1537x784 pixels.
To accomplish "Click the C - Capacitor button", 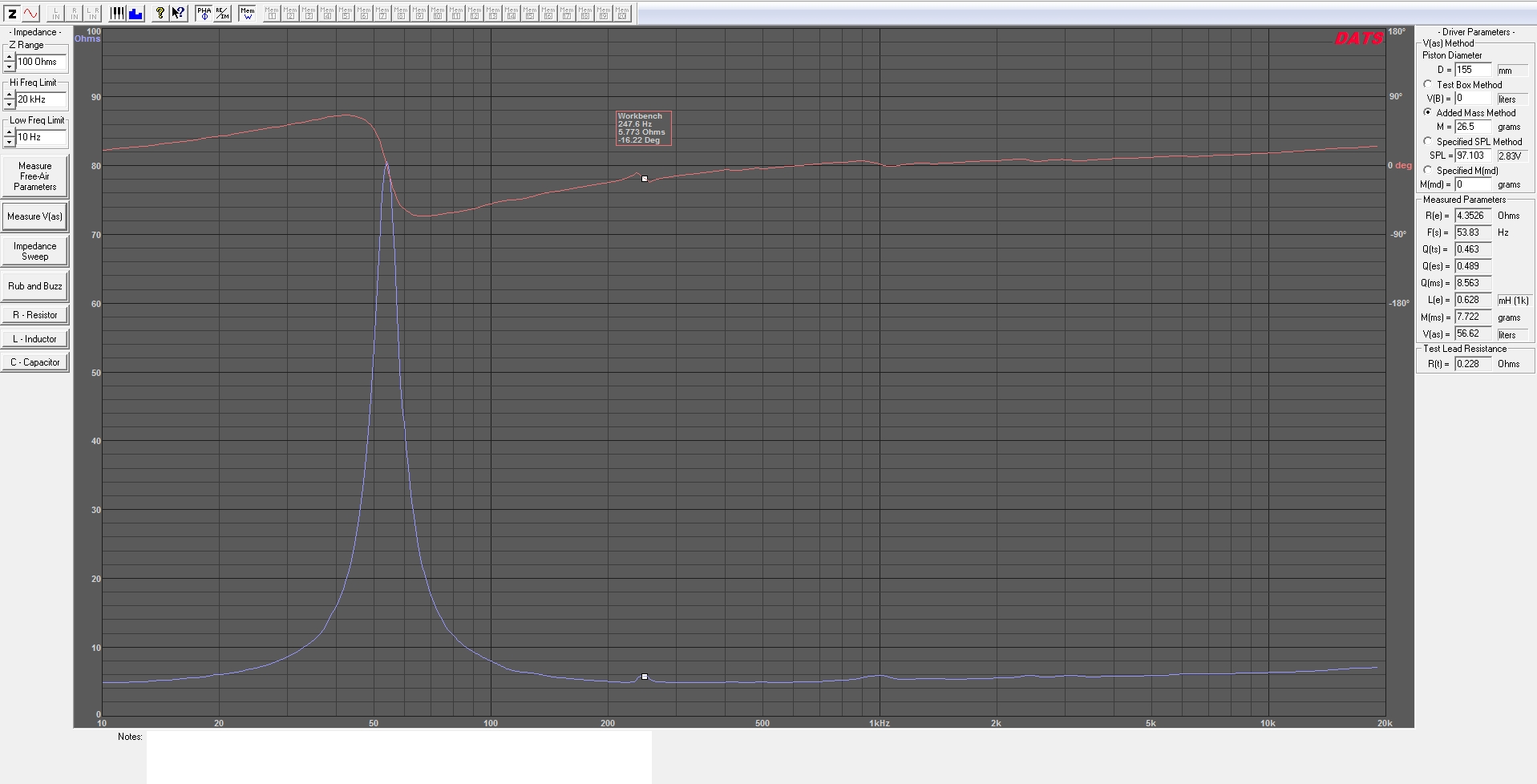I will pyautogui.click(x=35, y=362).
